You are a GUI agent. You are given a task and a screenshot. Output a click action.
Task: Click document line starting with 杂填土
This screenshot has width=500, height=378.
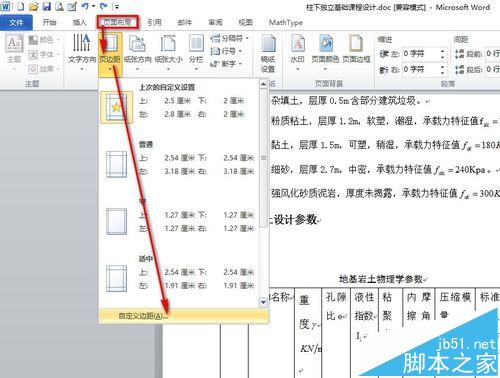346,100
